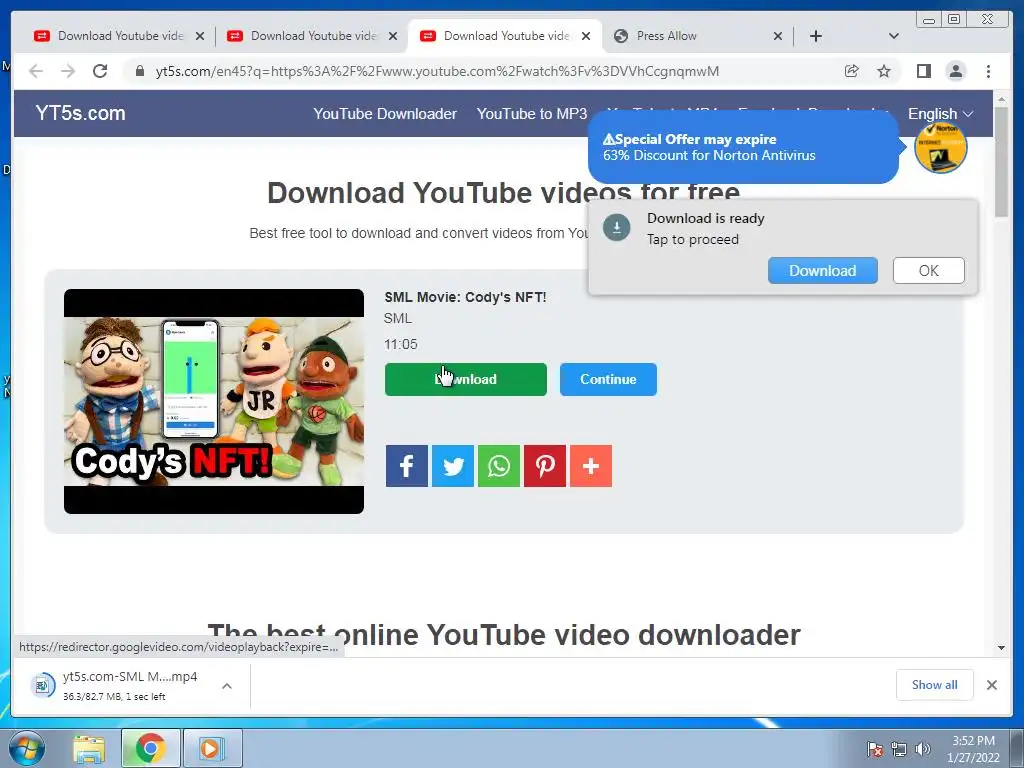Screen dimensions: 1024x768
Task: Open Chrome three-dot menu
Action: click(988, 71)
